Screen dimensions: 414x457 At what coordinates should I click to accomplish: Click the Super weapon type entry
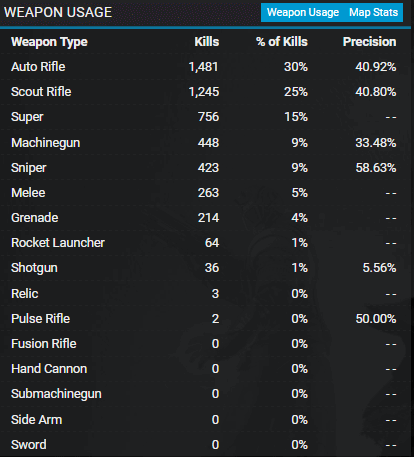pos(27,117)
